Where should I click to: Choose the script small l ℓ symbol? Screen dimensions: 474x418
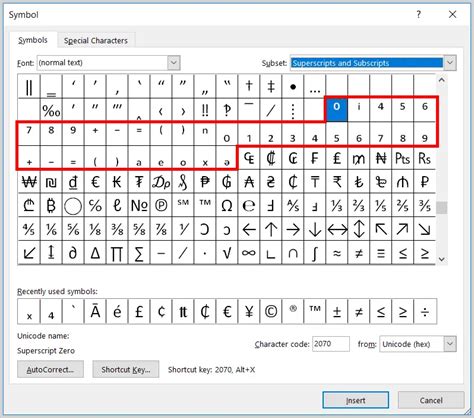117,205
